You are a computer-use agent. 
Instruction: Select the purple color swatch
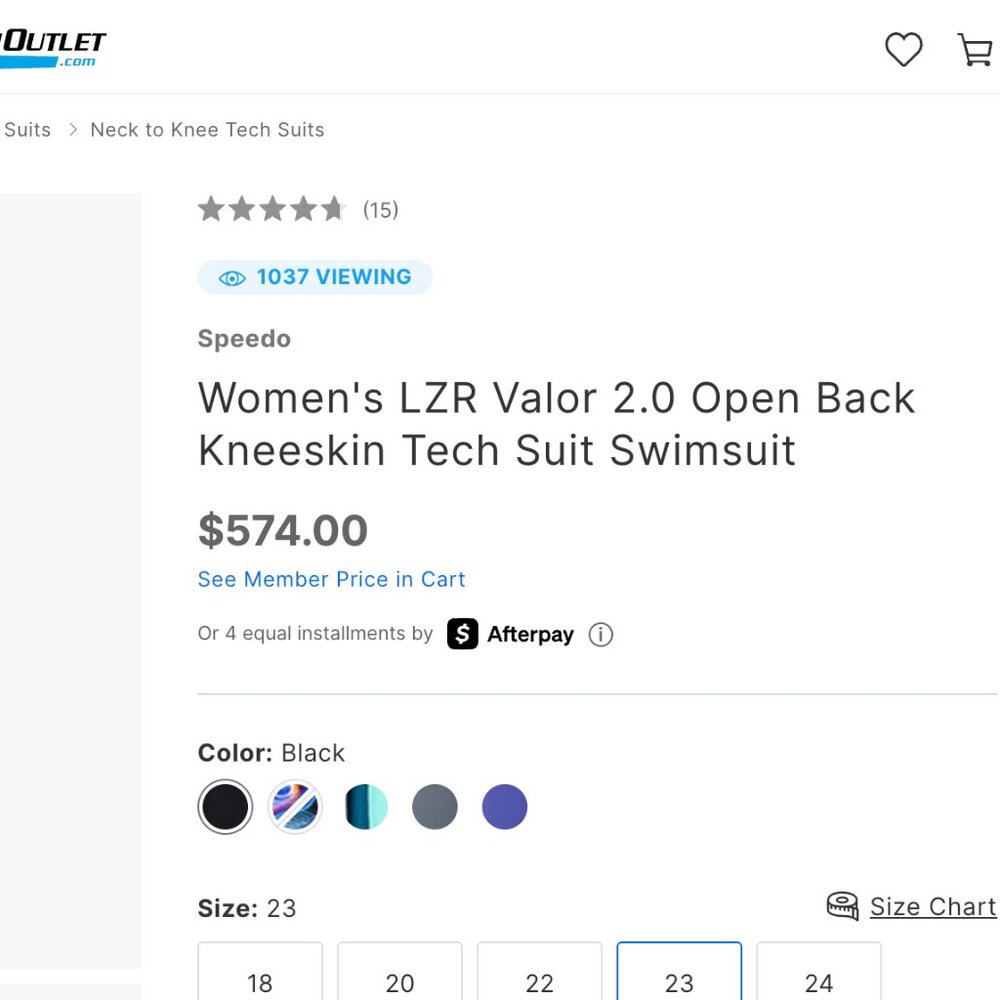tap(504, 806)
